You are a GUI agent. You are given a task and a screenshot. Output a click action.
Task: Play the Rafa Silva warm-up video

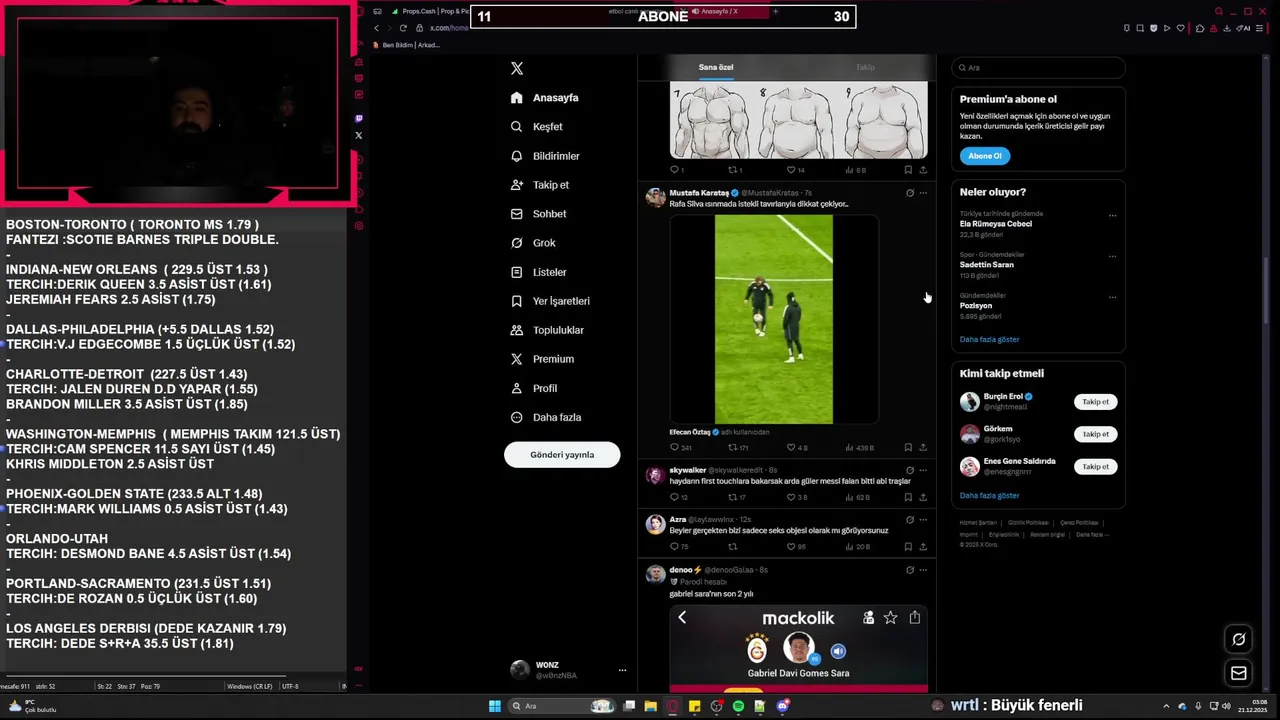774,319
